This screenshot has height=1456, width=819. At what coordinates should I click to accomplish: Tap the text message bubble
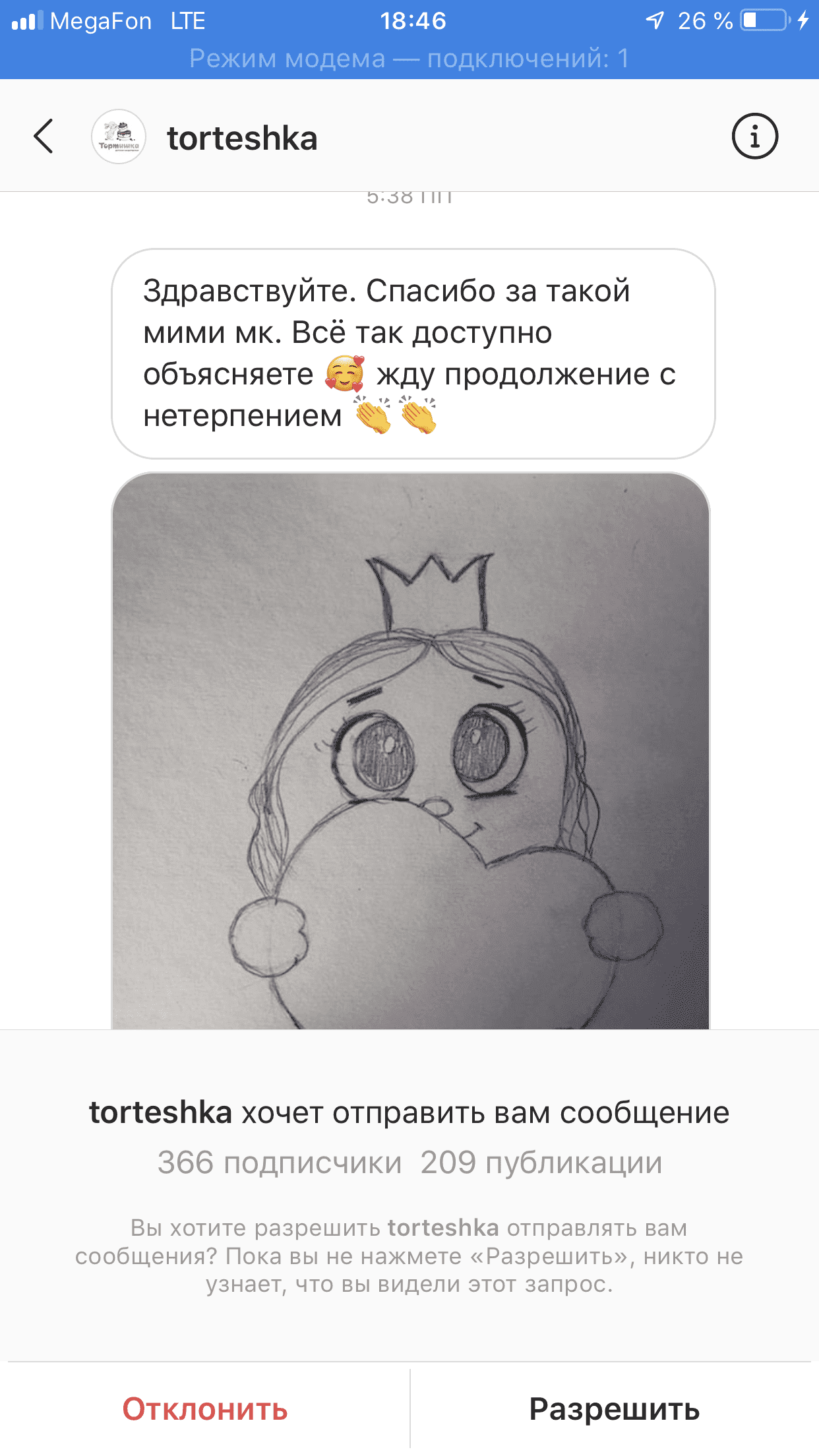pos(413,353)
